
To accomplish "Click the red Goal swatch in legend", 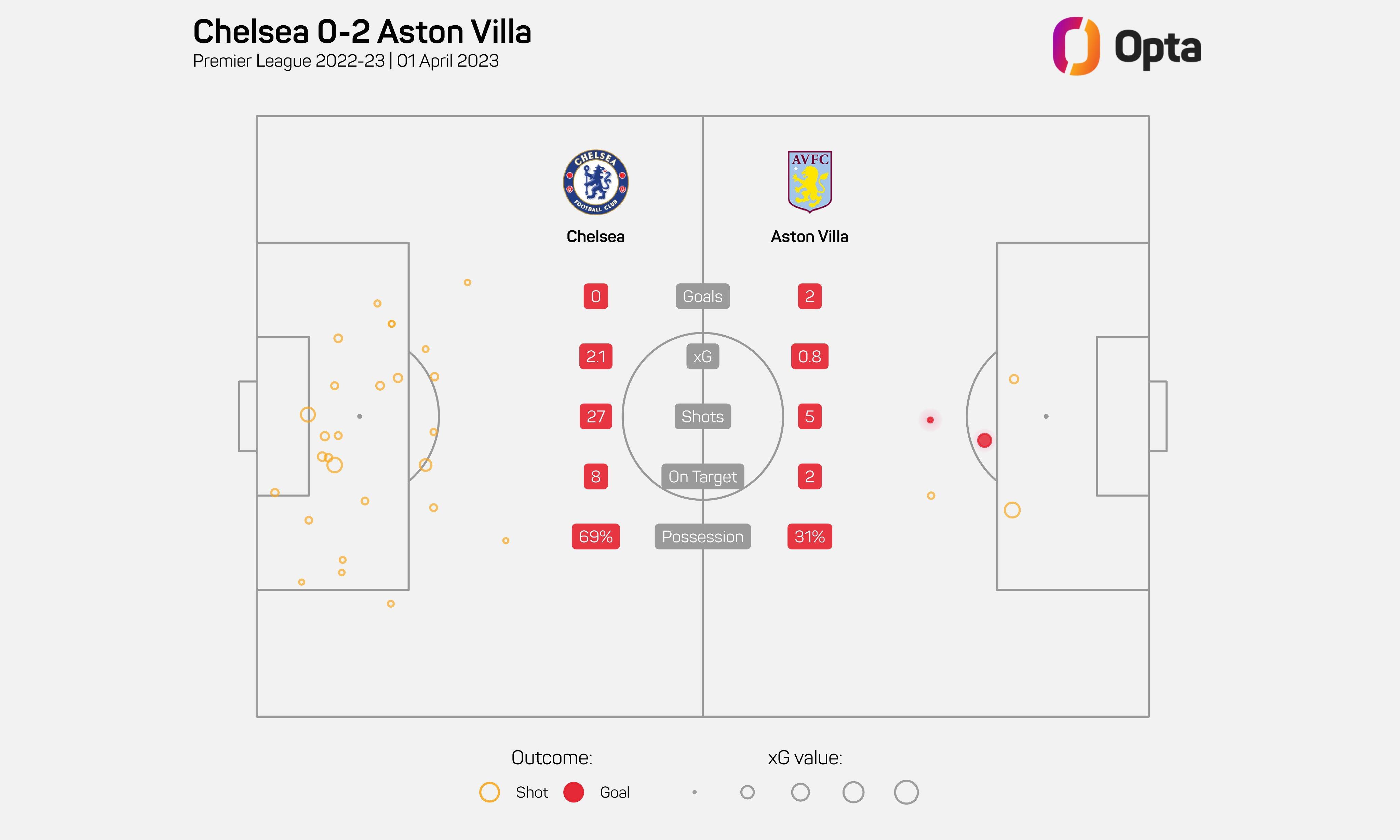I will [574, 792].
